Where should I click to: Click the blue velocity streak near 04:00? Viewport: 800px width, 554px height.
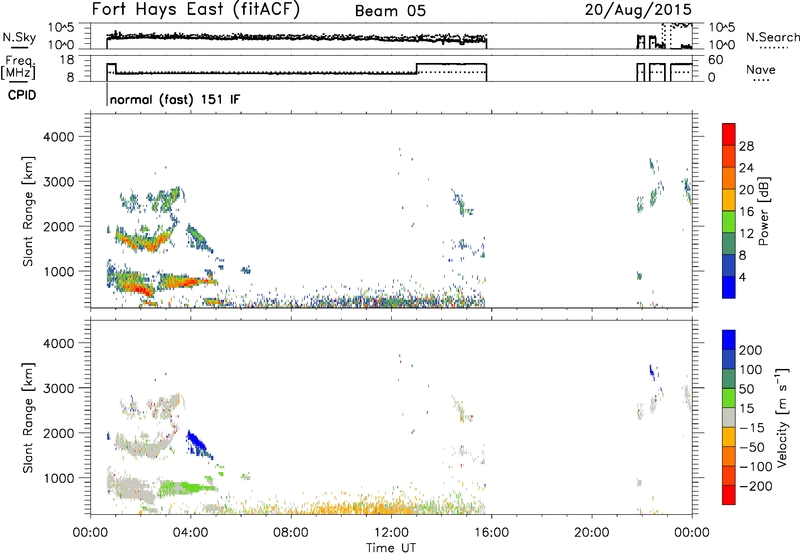click(198, 445)
